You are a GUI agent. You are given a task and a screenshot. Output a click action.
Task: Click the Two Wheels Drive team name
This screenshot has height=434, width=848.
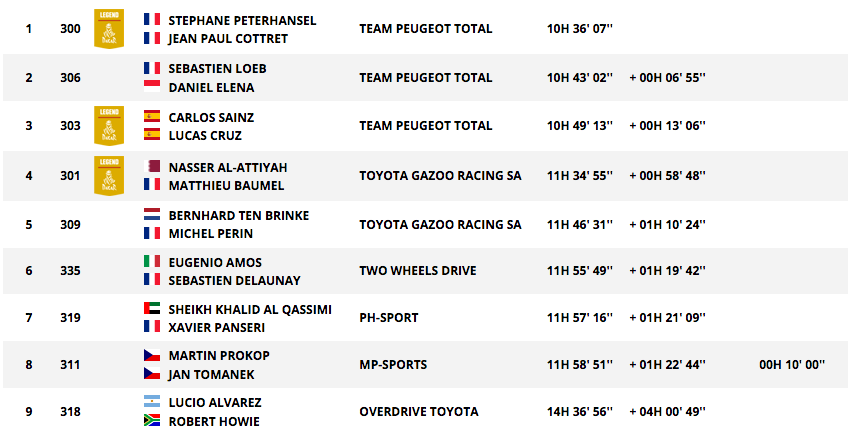click(417, 271)
